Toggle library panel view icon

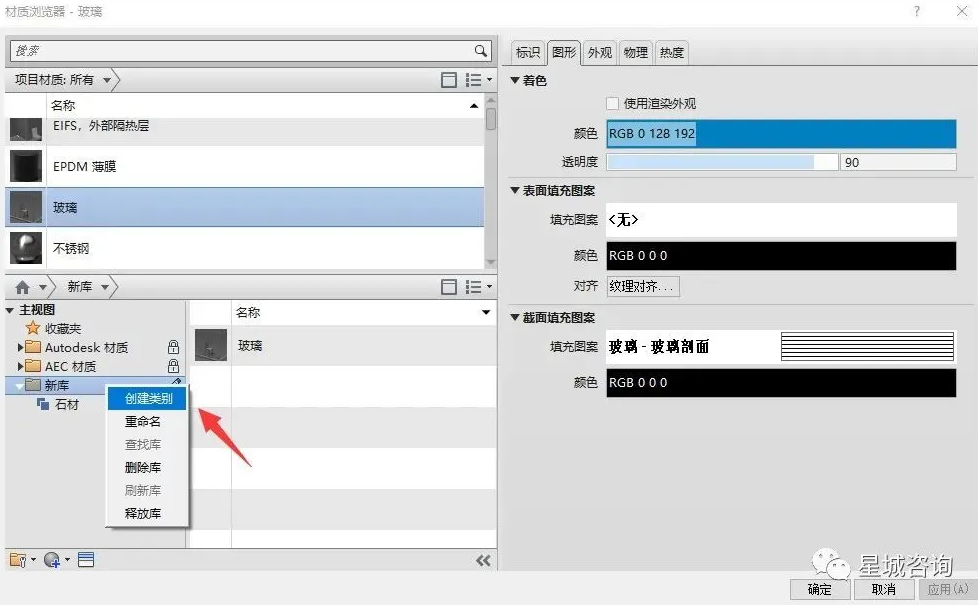(448, 287)
